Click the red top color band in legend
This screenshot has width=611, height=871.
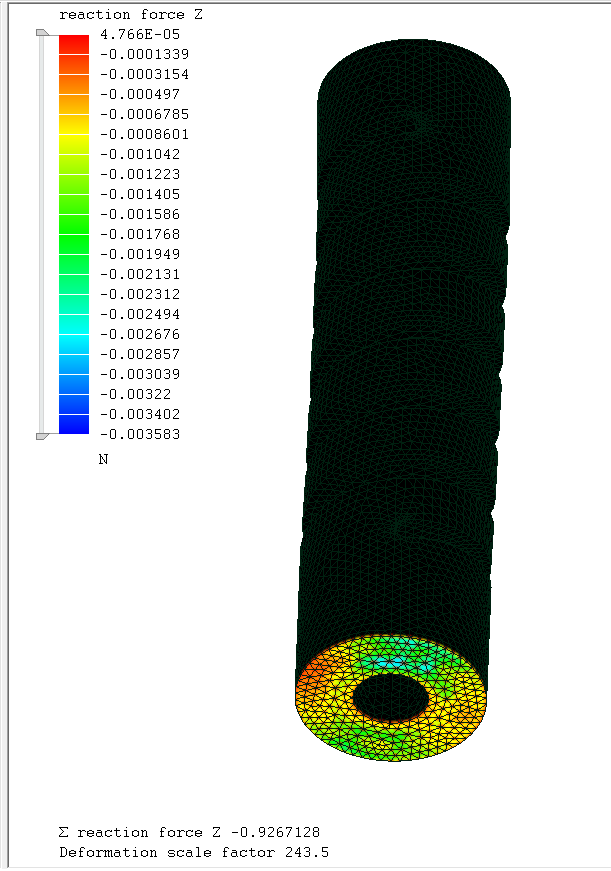(x=74, y=44)
